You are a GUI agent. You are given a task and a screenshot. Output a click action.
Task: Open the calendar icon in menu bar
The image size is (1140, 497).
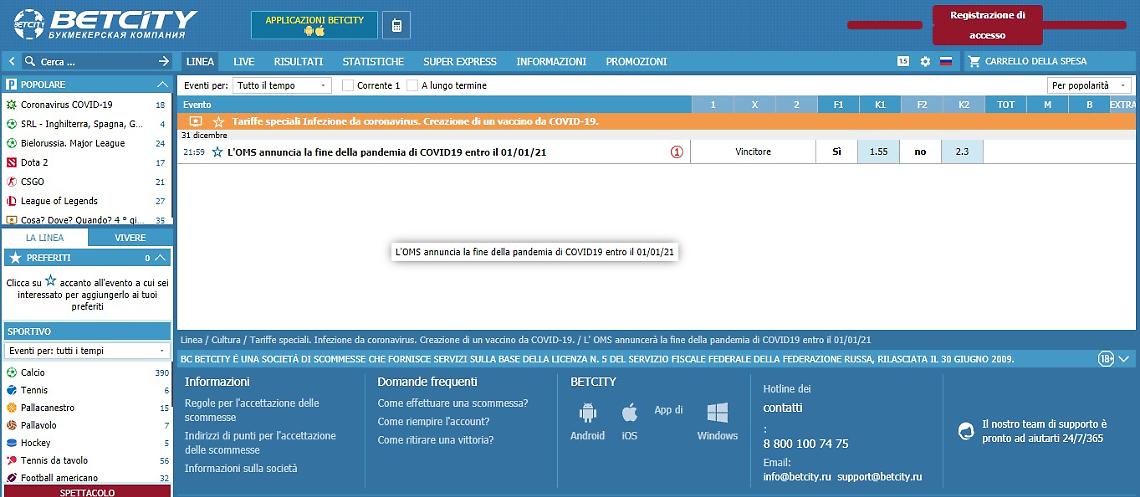[x=903, y=62]
